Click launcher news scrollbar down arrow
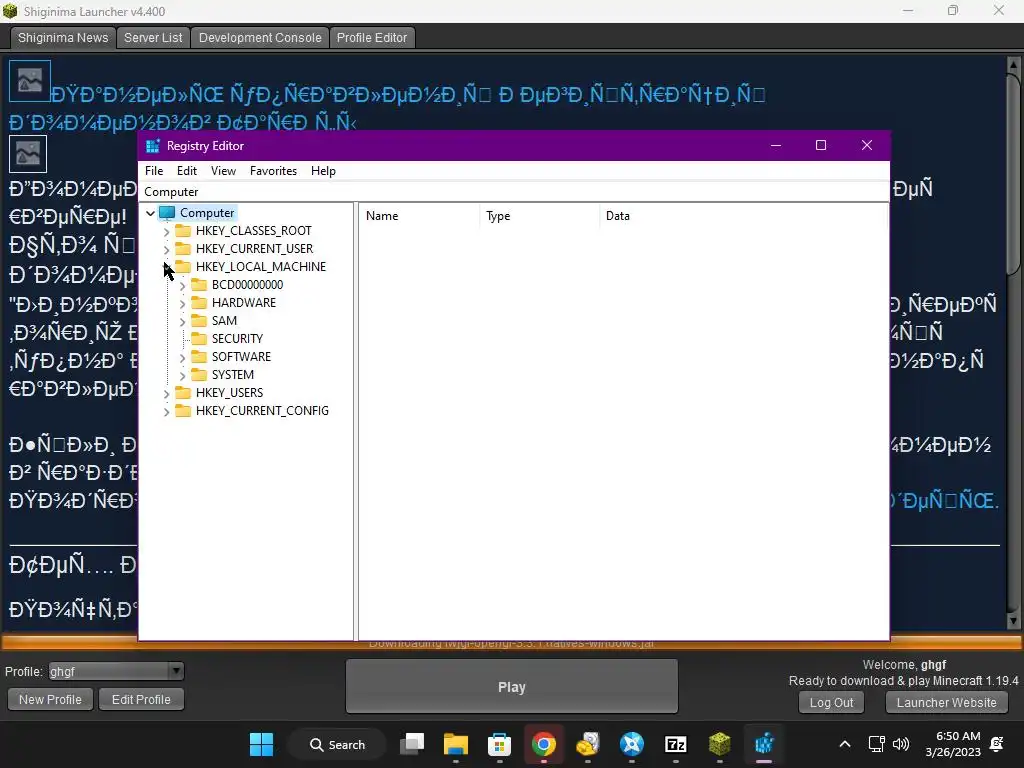Screen dimensions: 1024x768 pyautogui.click(x=1014, y=620)
